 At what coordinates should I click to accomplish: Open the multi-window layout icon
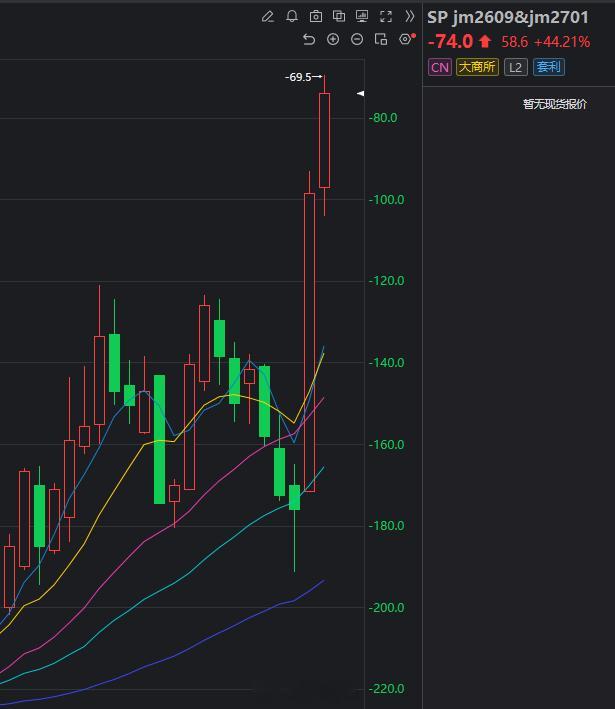click(381, 39)
